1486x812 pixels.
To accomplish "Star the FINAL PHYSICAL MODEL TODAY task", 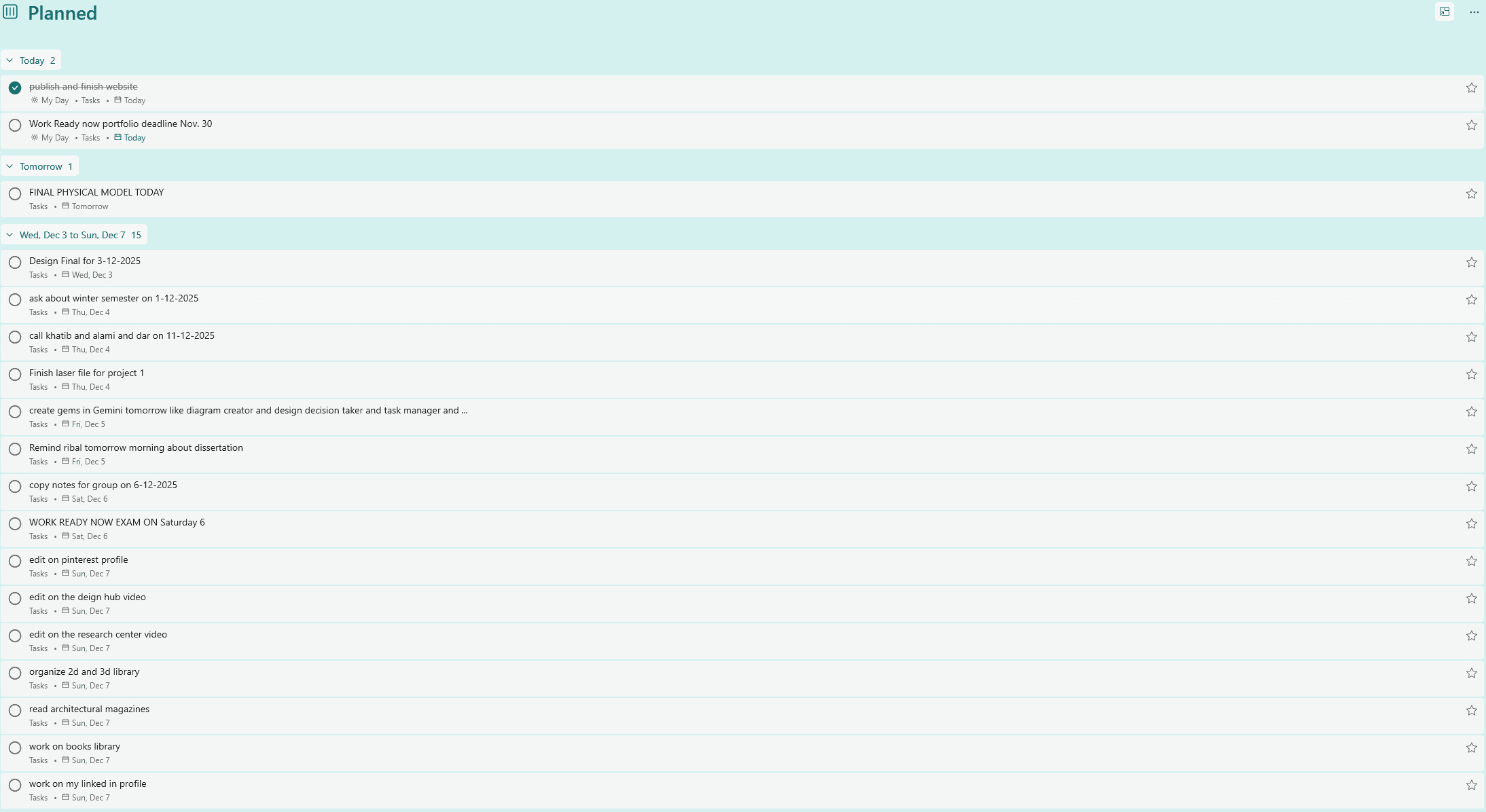I will [1471, 193].
